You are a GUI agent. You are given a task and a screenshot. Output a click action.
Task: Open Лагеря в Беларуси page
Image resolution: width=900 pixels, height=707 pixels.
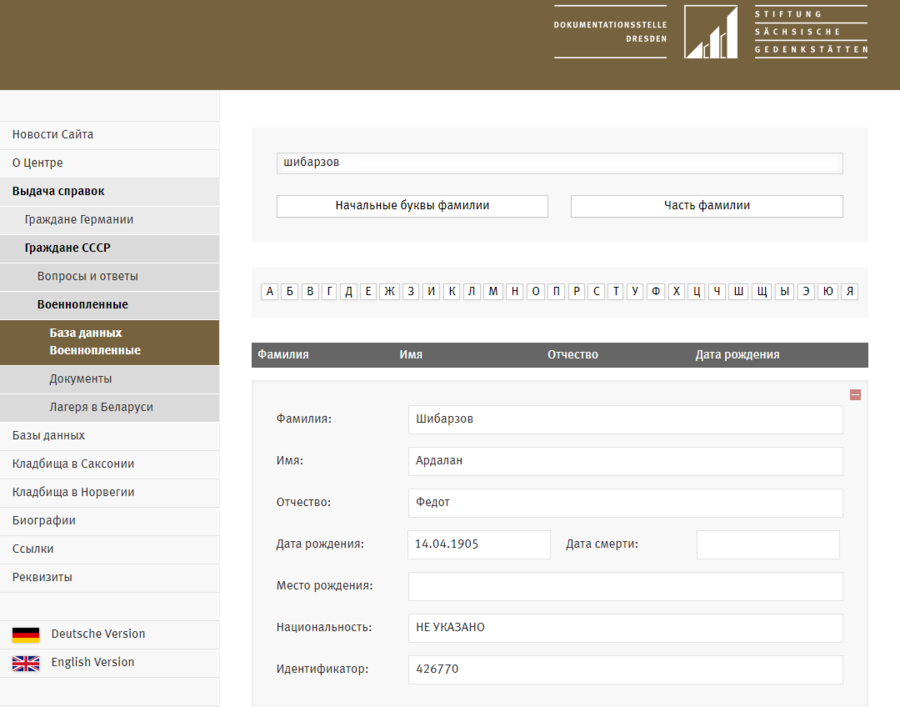110,407
